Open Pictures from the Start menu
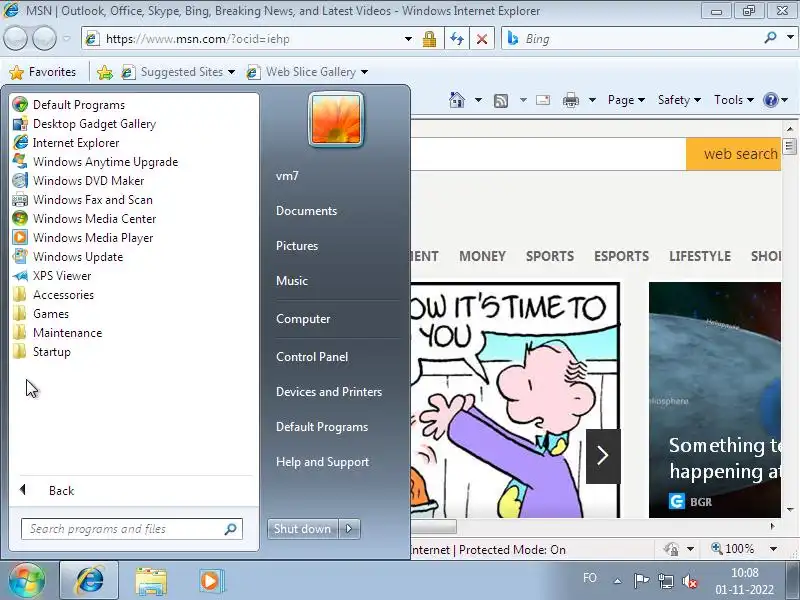The height and width of the screenshot is (600, 800). coord(297,246)
